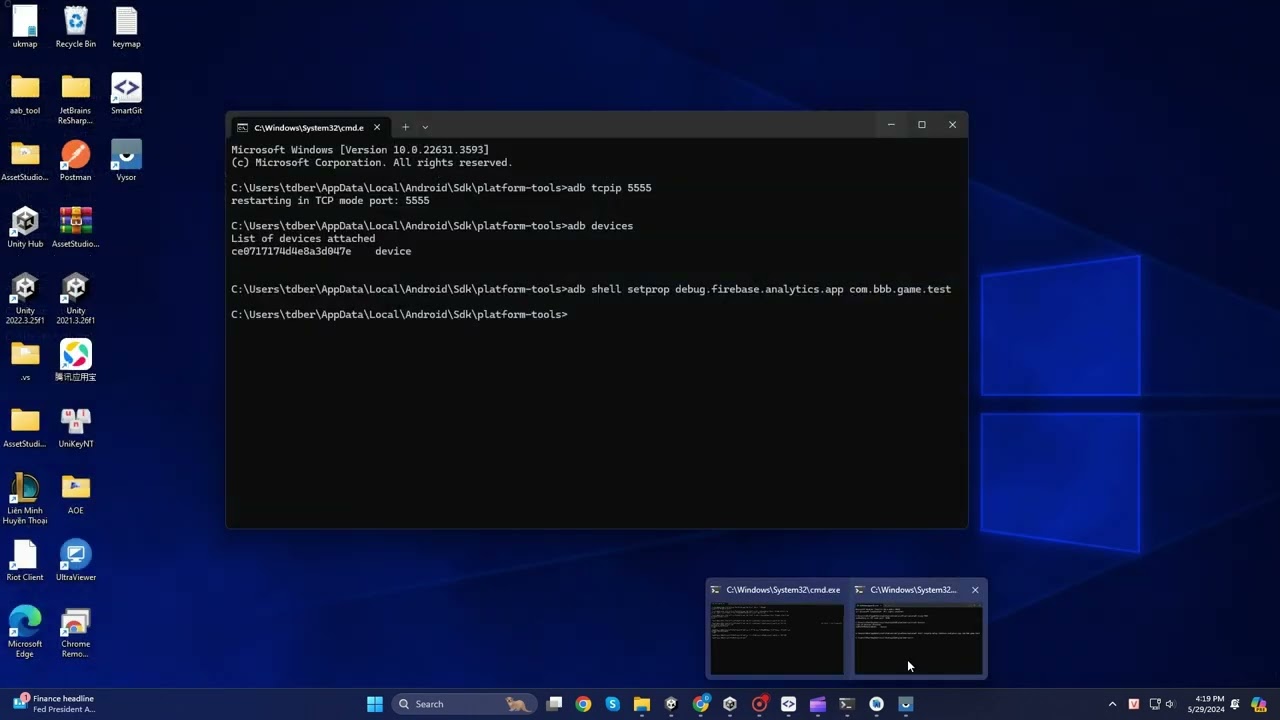Open the Chrome Remote Desktop shortcut

coord(76,632)
